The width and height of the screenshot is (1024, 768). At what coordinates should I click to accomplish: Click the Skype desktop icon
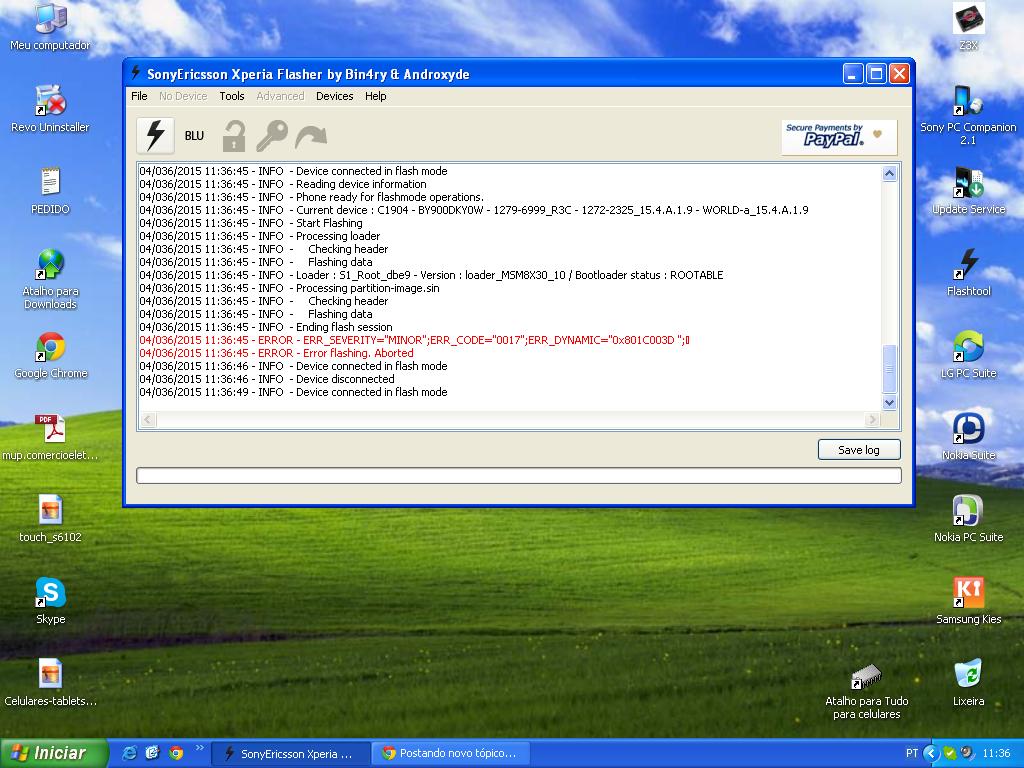pos(50,601)
